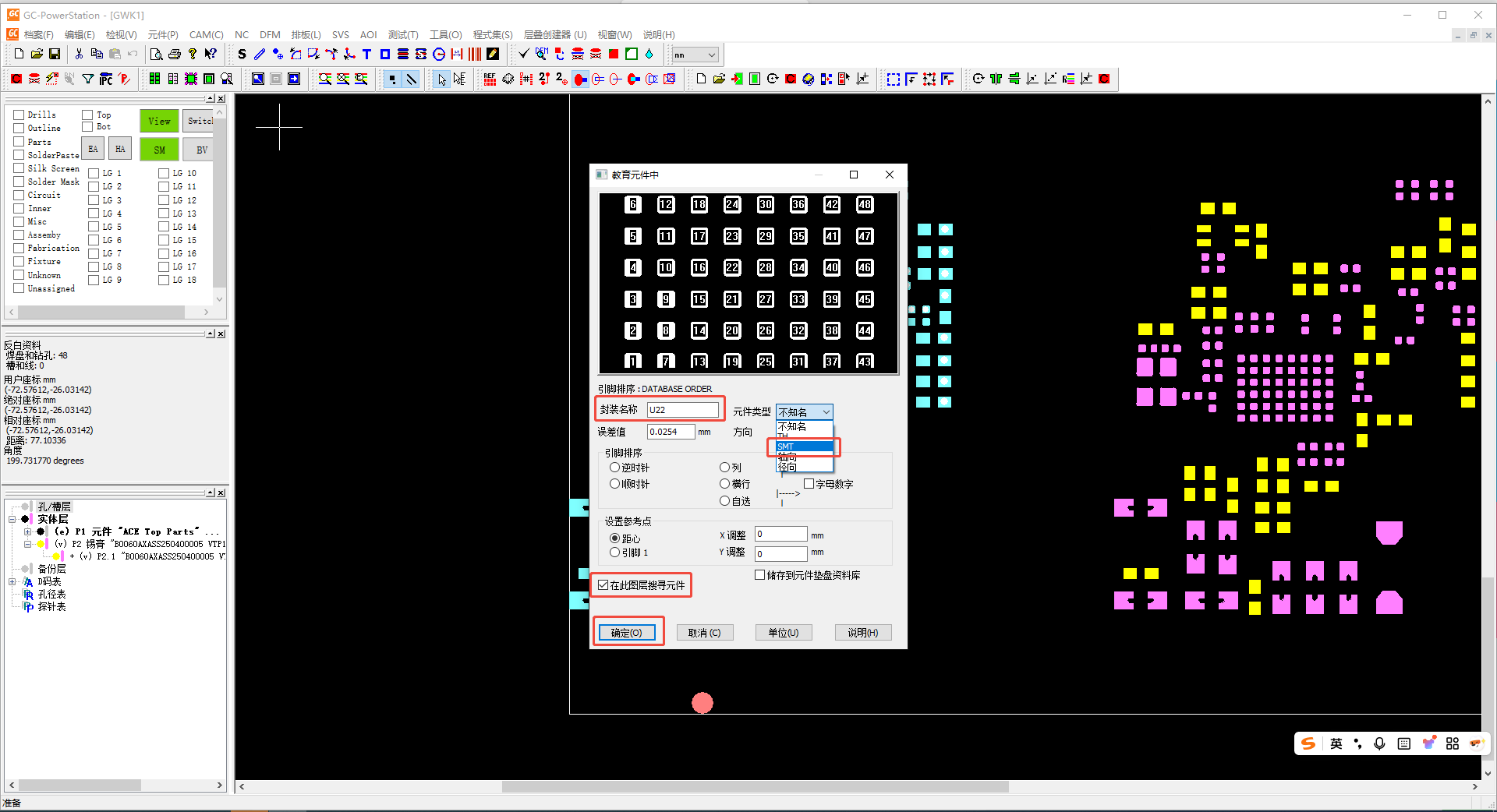Click the filter funnel icon
Viewport: 1497px width, 812px height.
pos(88,79)
